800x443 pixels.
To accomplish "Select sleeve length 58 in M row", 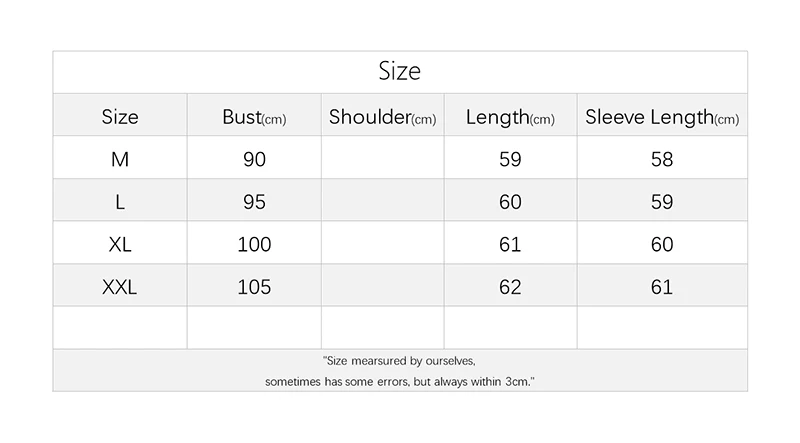I will [x=662, y=159].
